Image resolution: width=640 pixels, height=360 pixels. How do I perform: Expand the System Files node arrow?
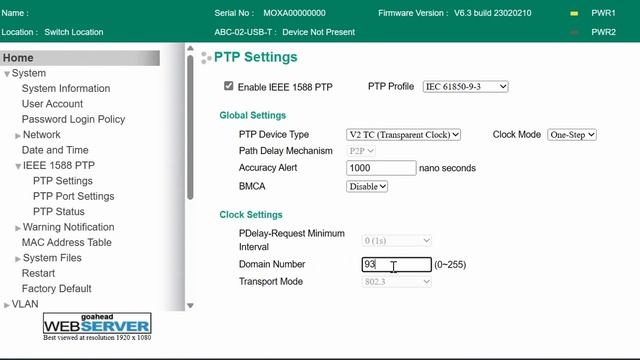tap(18, 259)
